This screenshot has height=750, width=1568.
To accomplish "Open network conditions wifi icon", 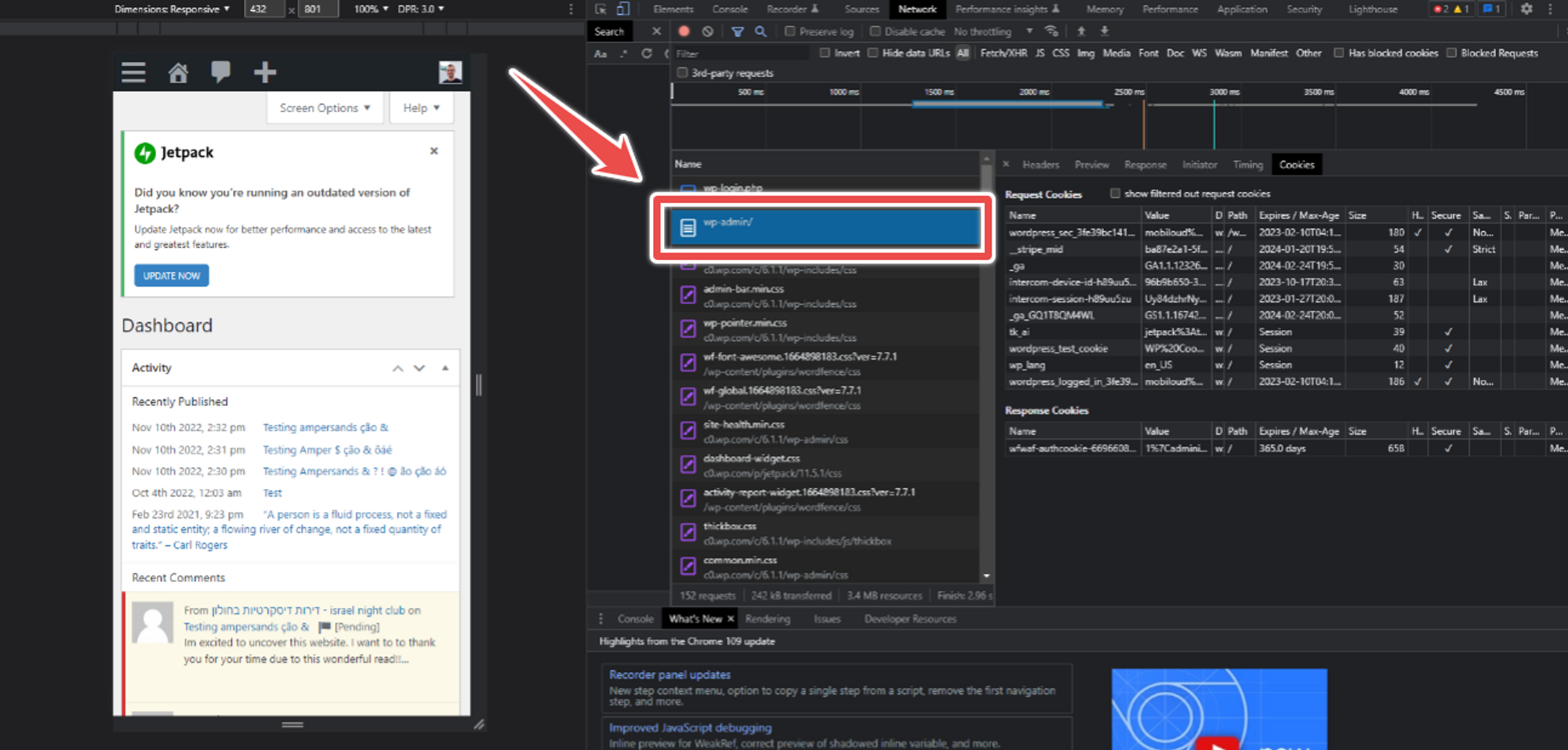I will [x=1051, y=31].
